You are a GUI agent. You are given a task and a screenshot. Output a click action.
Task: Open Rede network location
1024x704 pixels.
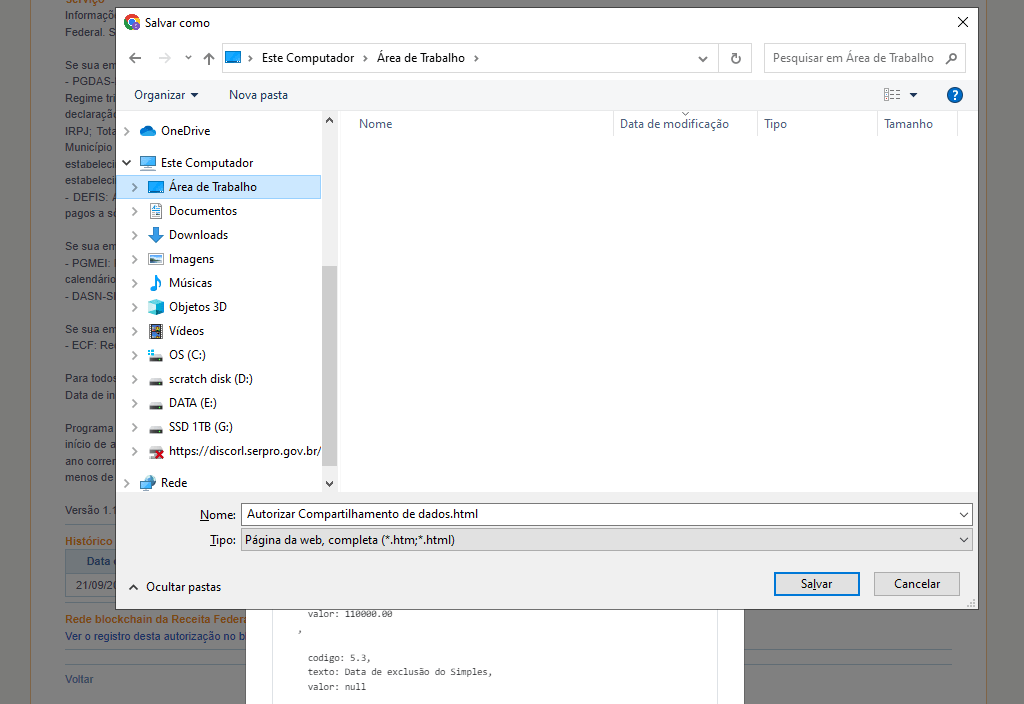pos(174,483)
